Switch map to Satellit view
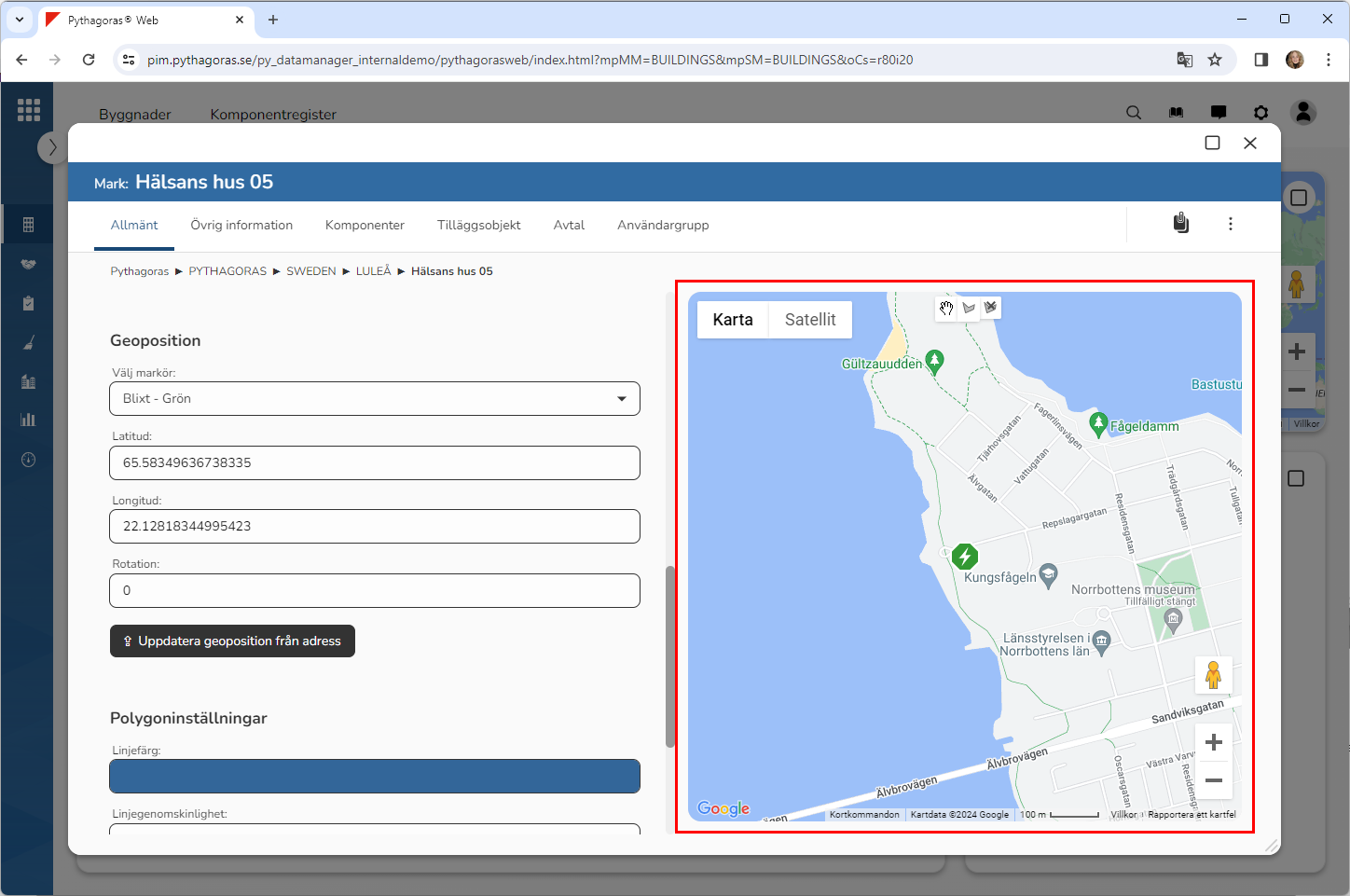 click(809, 320)
